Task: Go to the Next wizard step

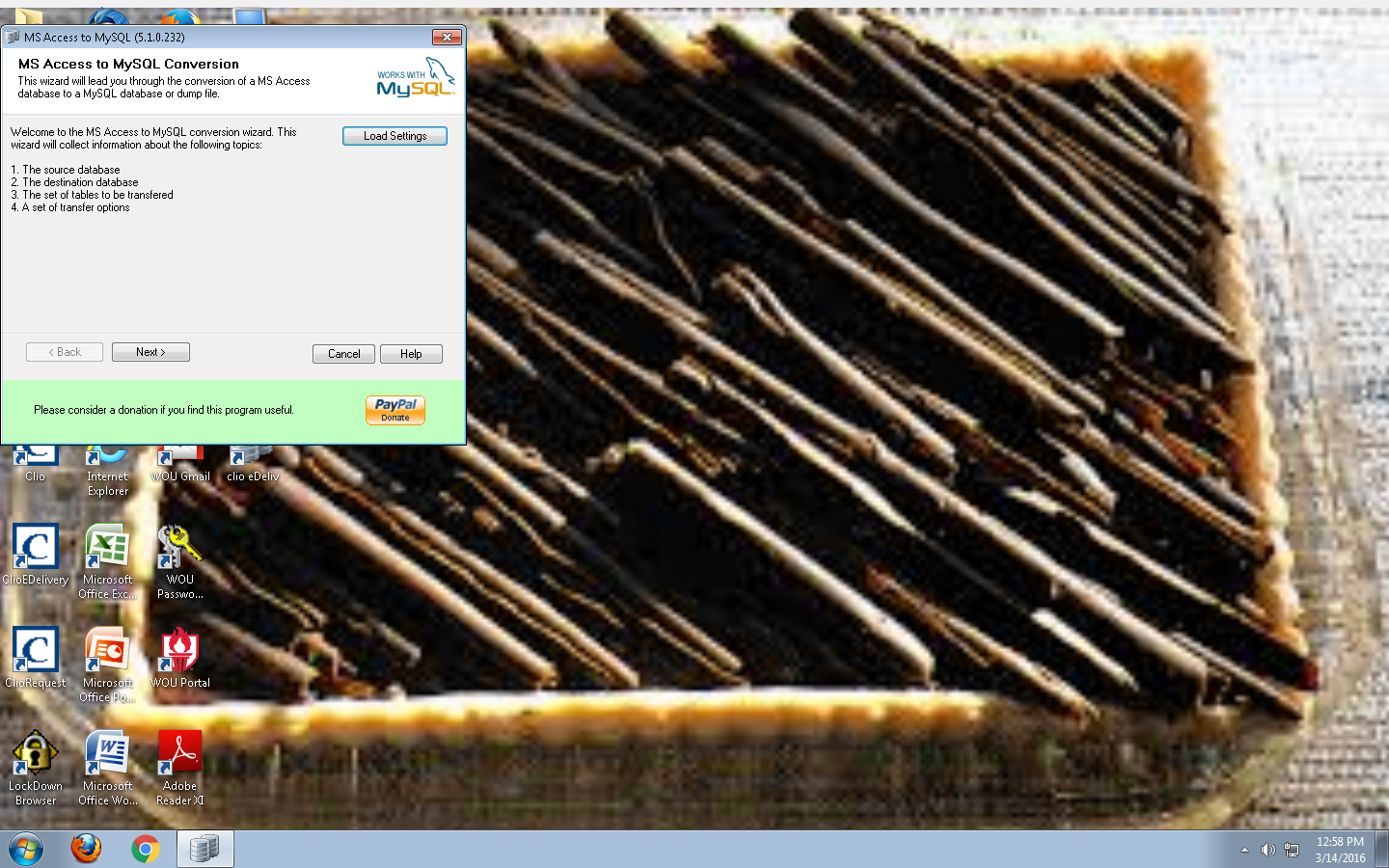Action: click(x=150, y=352)
